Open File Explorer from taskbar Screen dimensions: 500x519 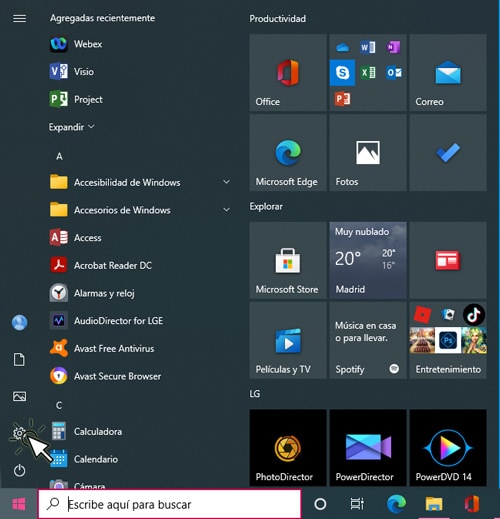tap(434, 504)
